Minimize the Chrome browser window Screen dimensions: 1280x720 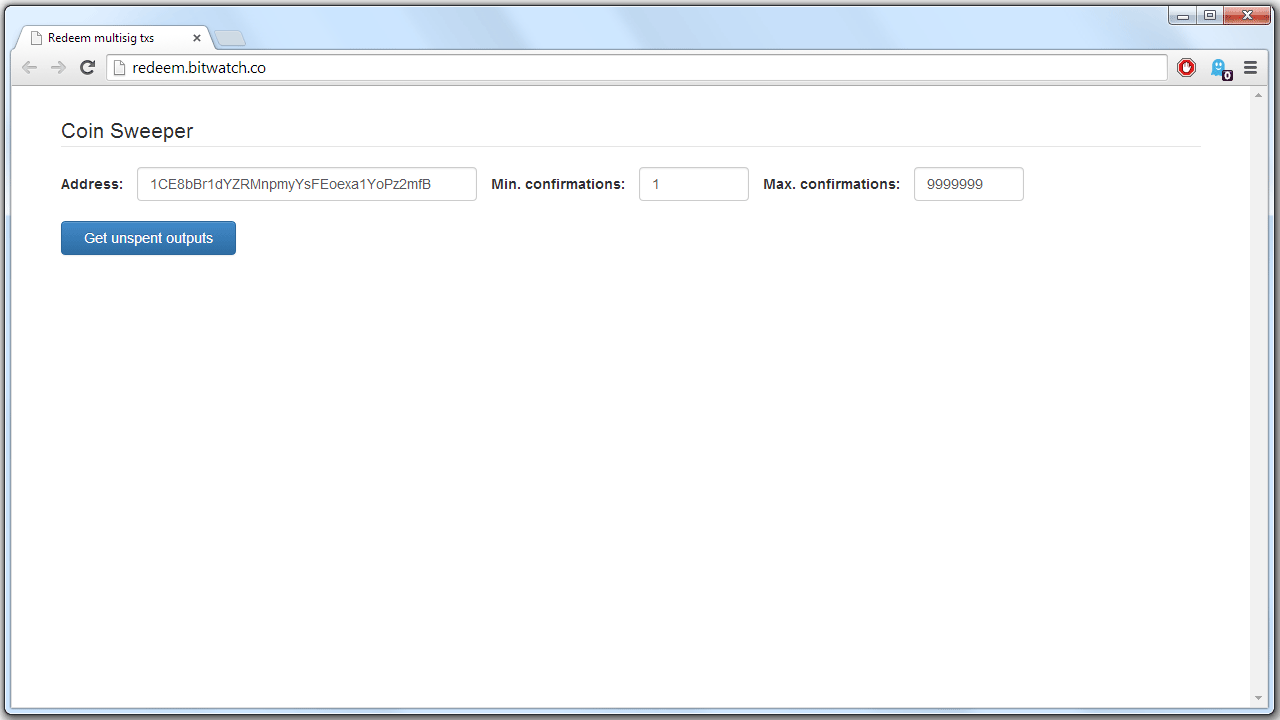1183,15
